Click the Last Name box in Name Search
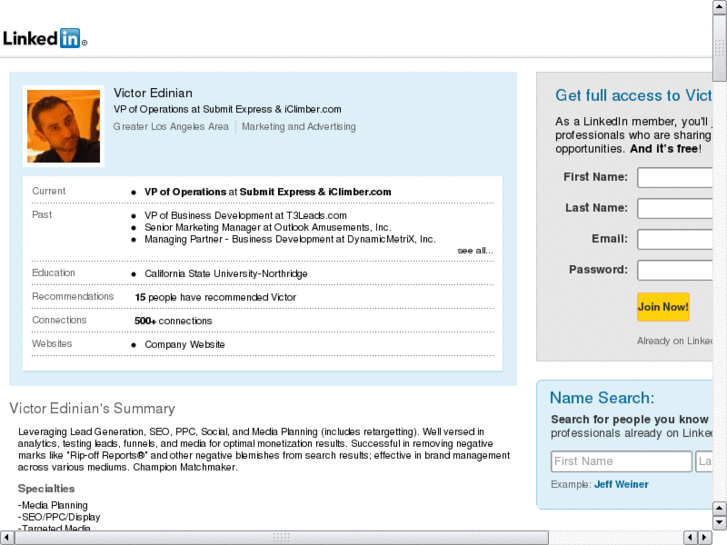 click(x=704, y=461)
